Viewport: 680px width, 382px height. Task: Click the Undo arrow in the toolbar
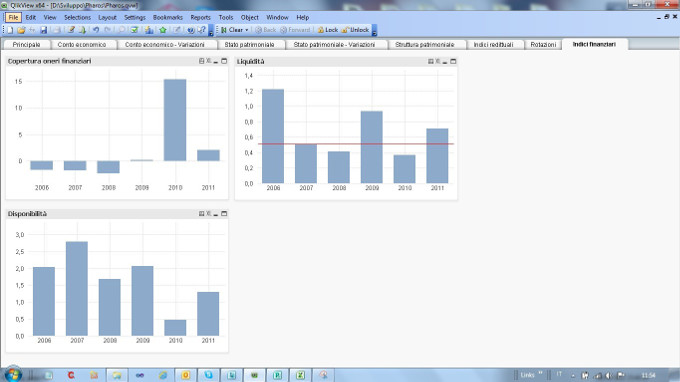pyautogui.click(x=96, y=30)
